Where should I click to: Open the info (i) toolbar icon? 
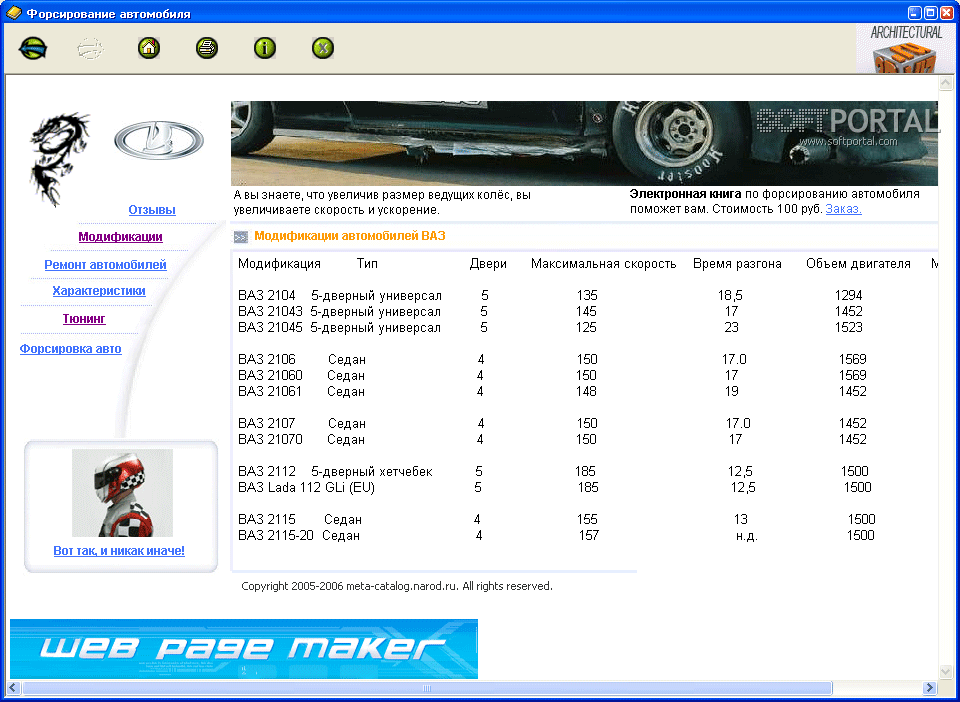click(x=265, y=48)
